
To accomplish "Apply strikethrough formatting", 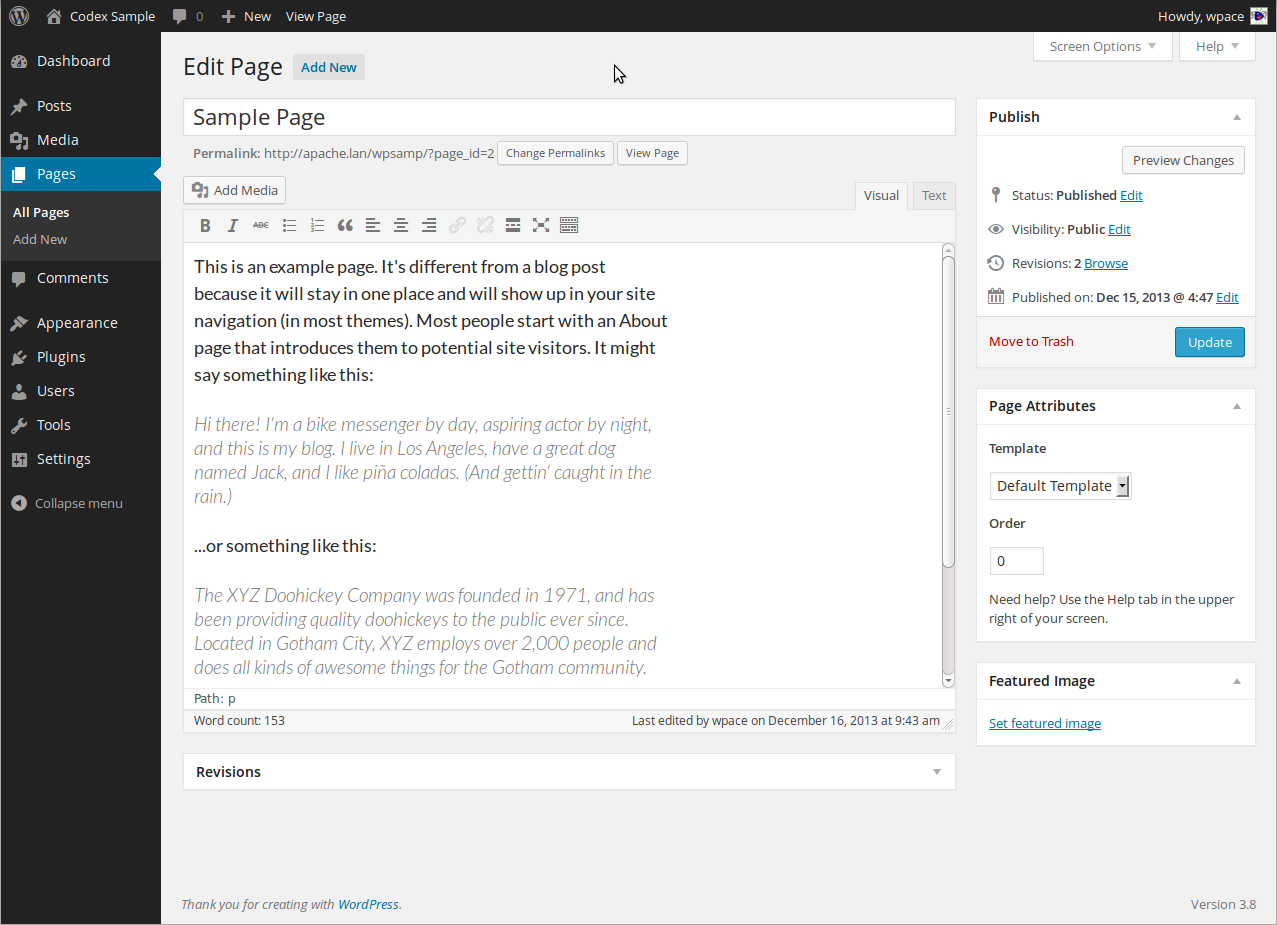I will (261, 226).
